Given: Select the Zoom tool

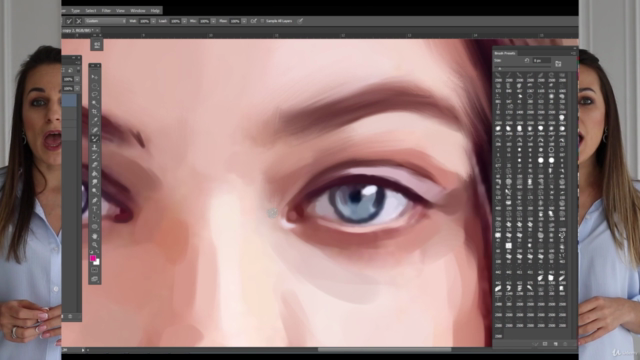Looking at the screenshot, I should [95, 244].
